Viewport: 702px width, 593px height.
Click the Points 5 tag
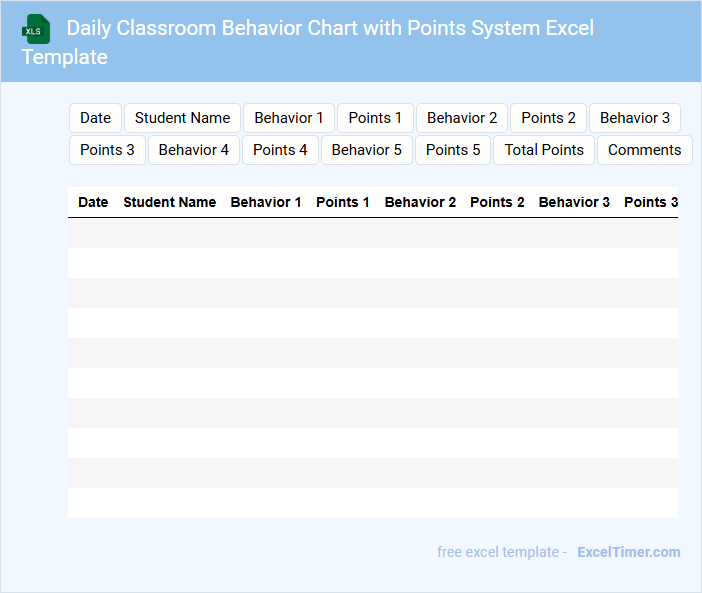click(453, 150)
